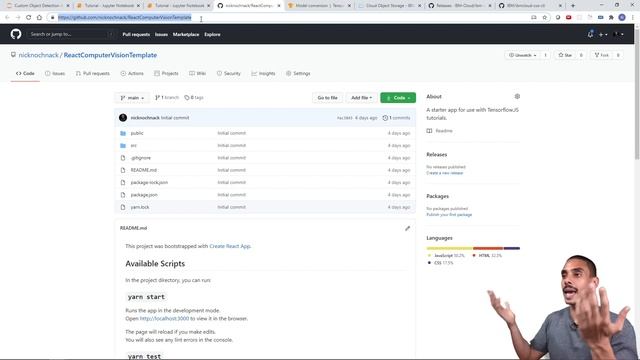Open the green Code dropdown
Viewport: 640px width, 360px height.
[x=398, y=98]
